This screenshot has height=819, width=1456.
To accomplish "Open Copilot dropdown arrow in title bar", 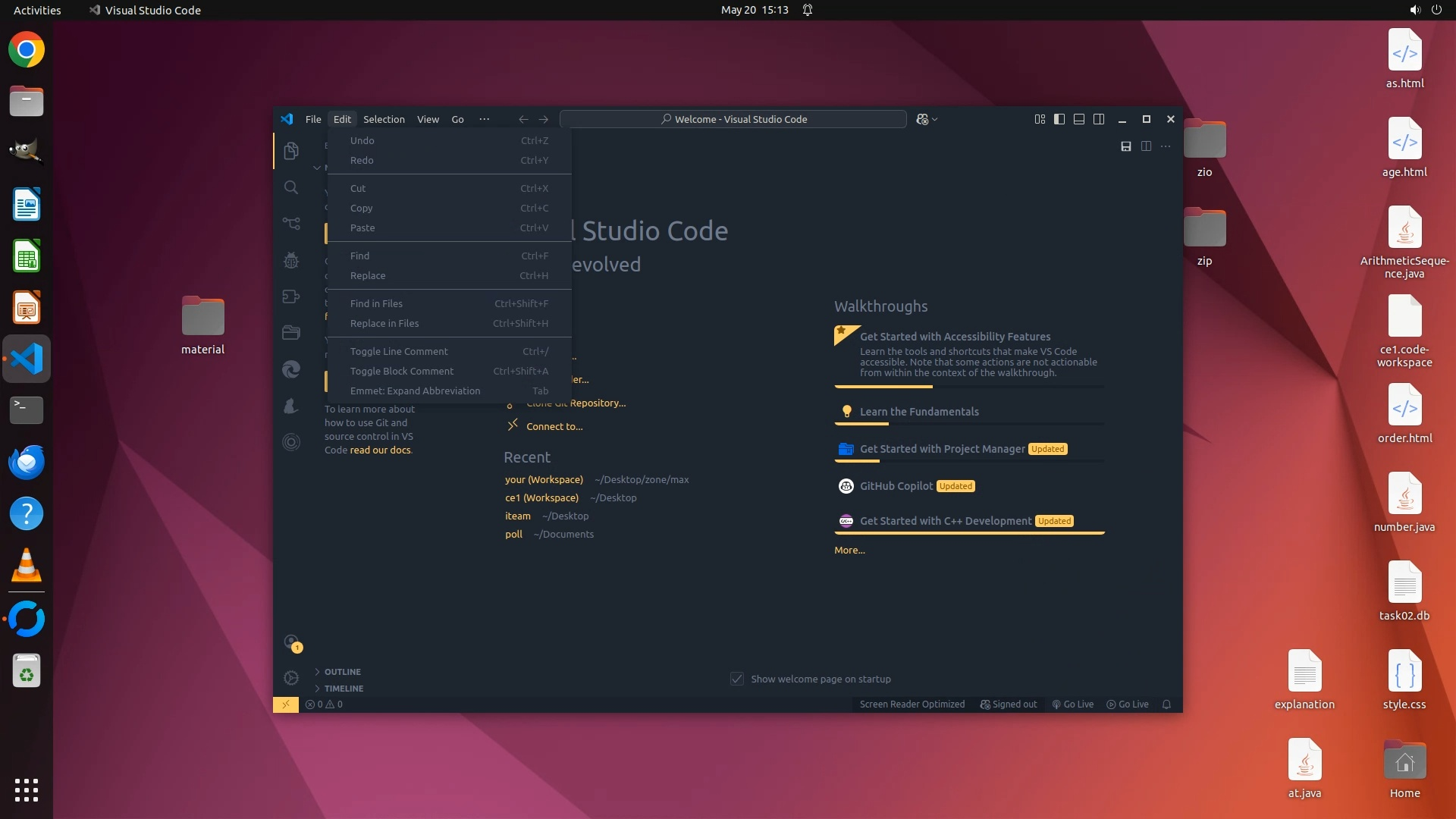I will 935,120.
